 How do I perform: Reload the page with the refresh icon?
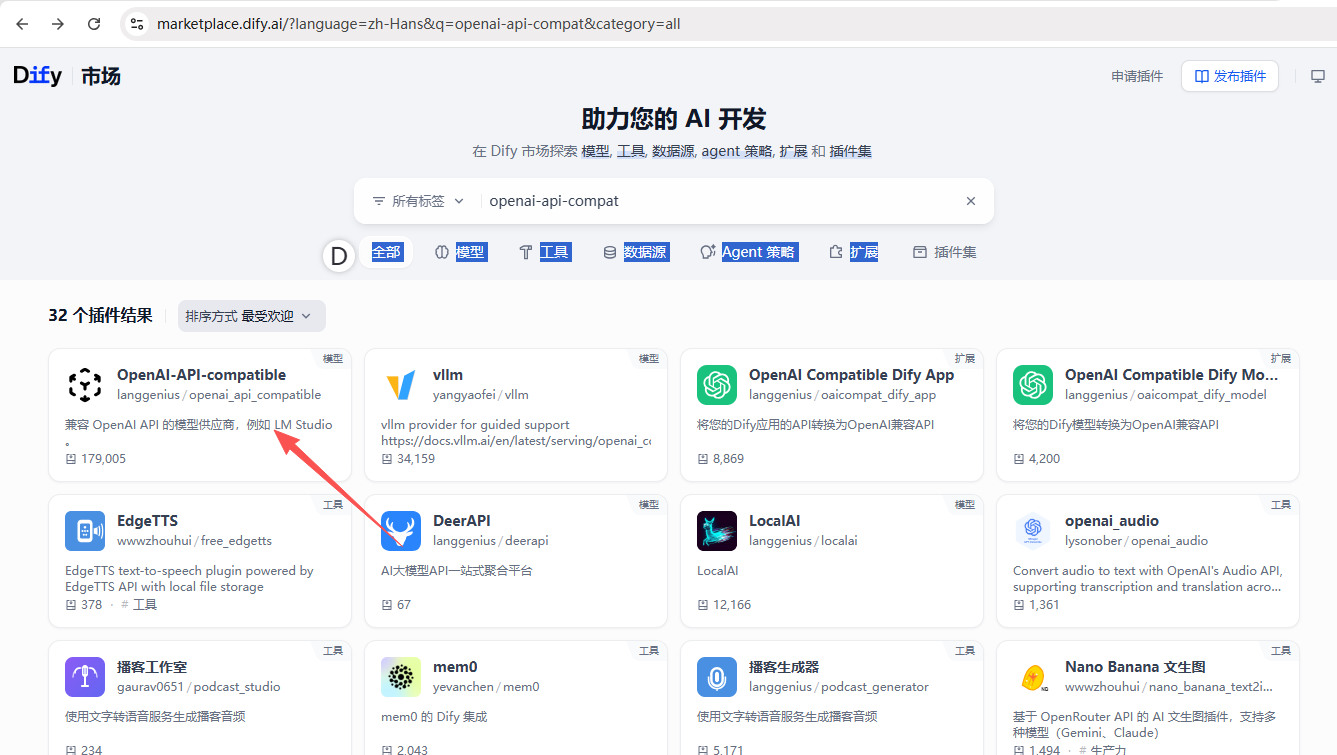pos(94,23)
